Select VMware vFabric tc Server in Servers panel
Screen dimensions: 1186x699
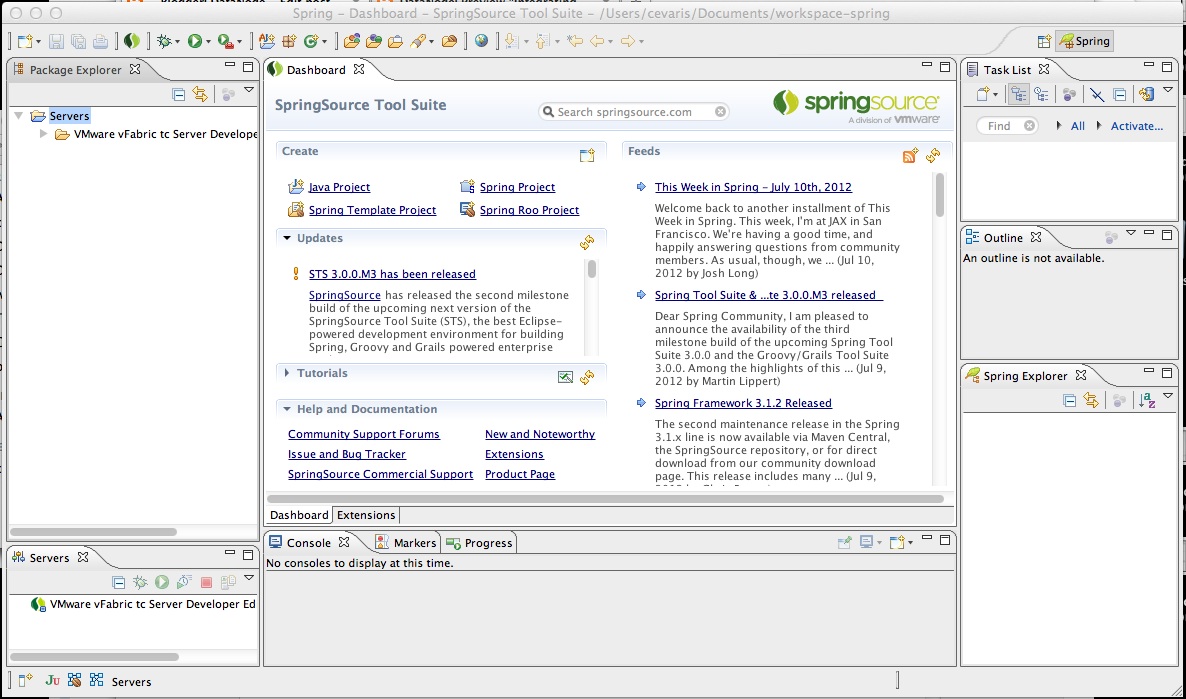pyautogui.click(x=143, y=604)
